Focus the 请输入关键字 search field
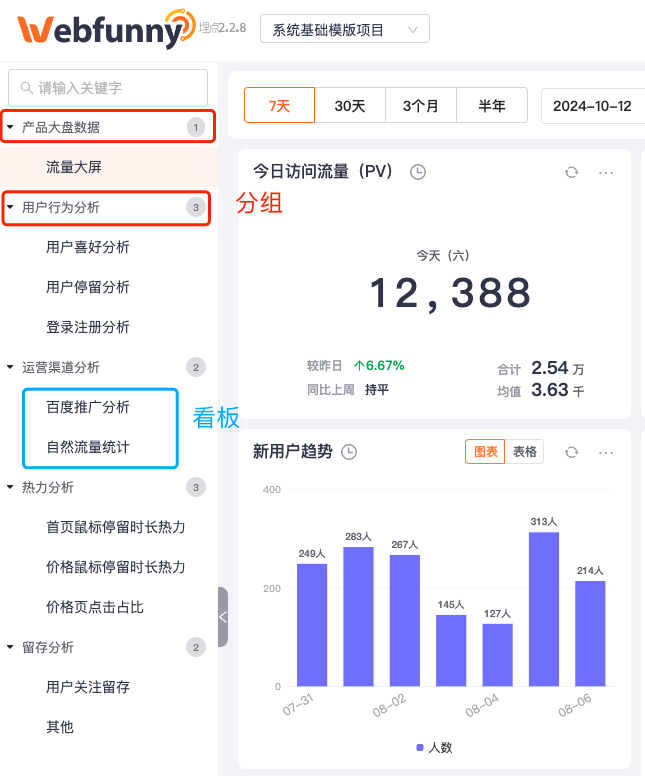Screen dimensions: 645x776 pyautogui.click(x=108, y=88)
